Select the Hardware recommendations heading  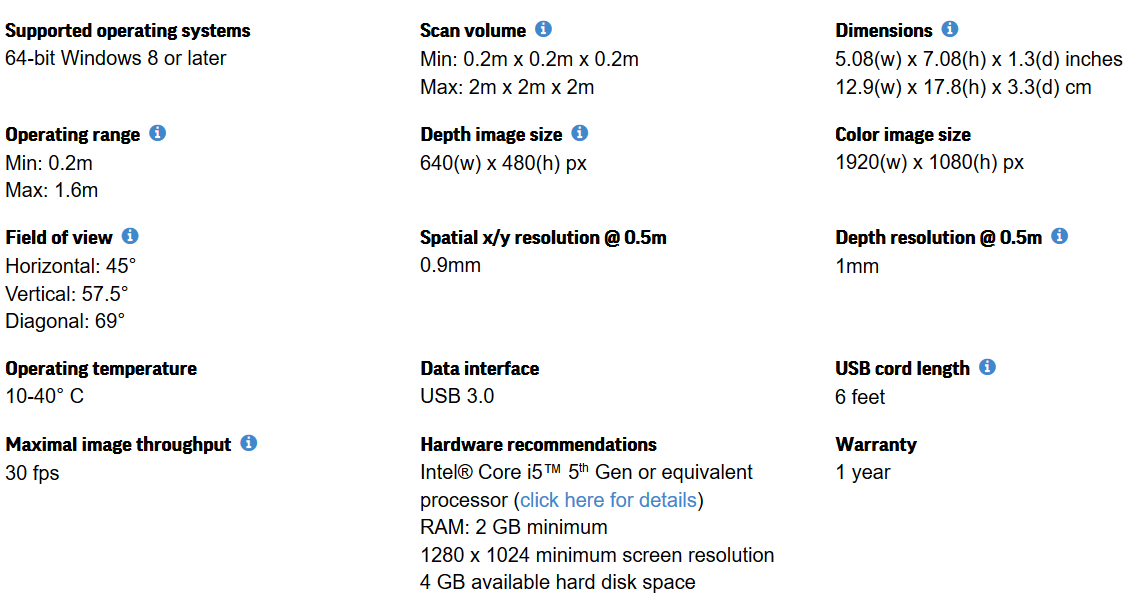click(x=538, y=444)
